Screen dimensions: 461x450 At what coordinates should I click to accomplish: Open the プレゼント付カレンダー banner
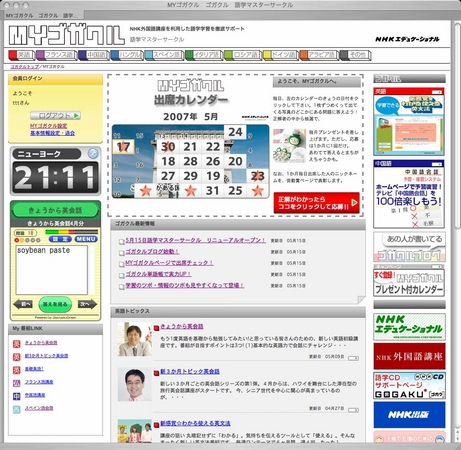tap(409, 281)
